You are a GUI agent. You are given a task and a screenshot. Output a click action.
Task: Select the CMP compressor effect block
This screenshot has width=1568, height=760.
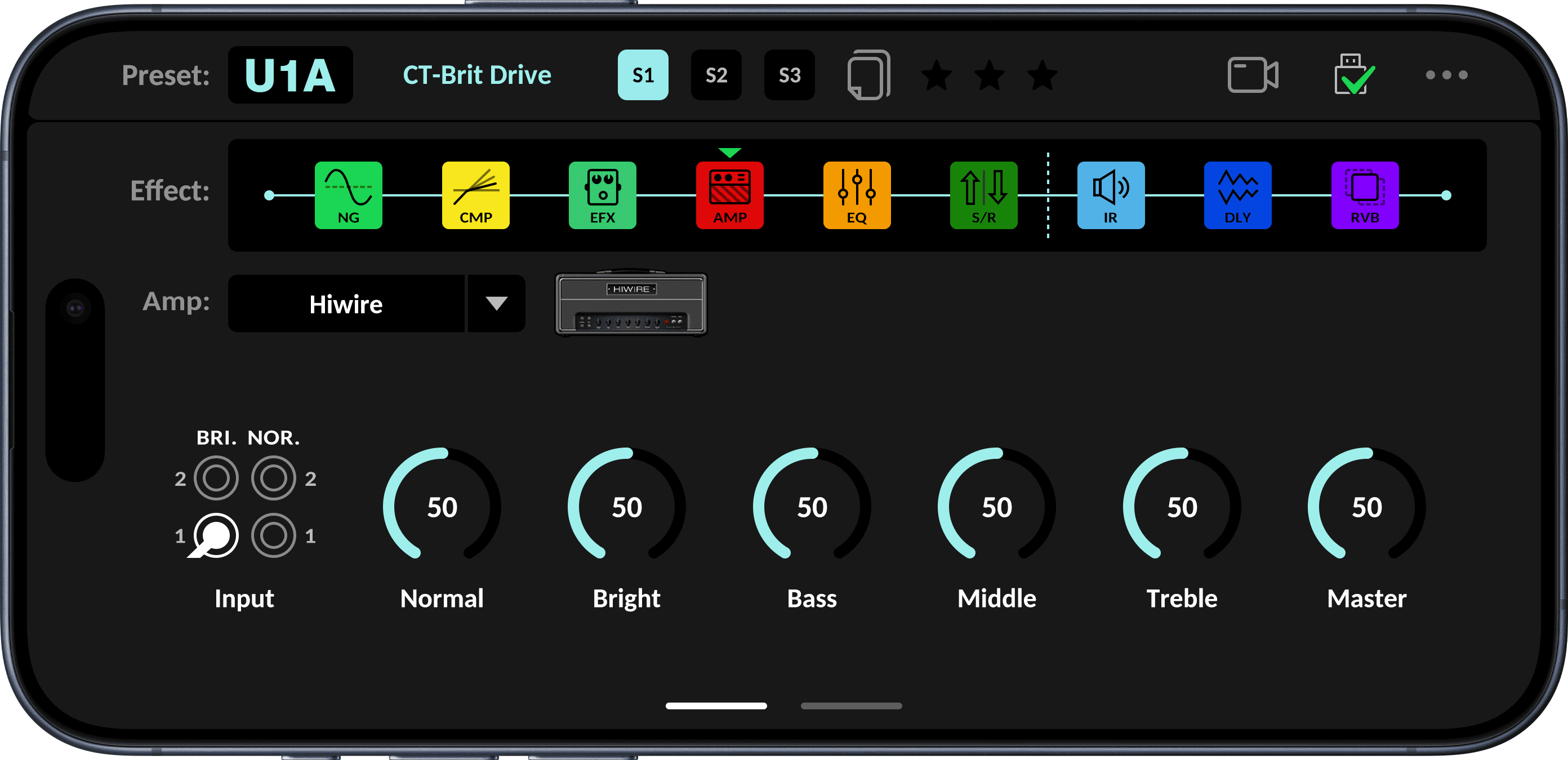coord(475,195)
